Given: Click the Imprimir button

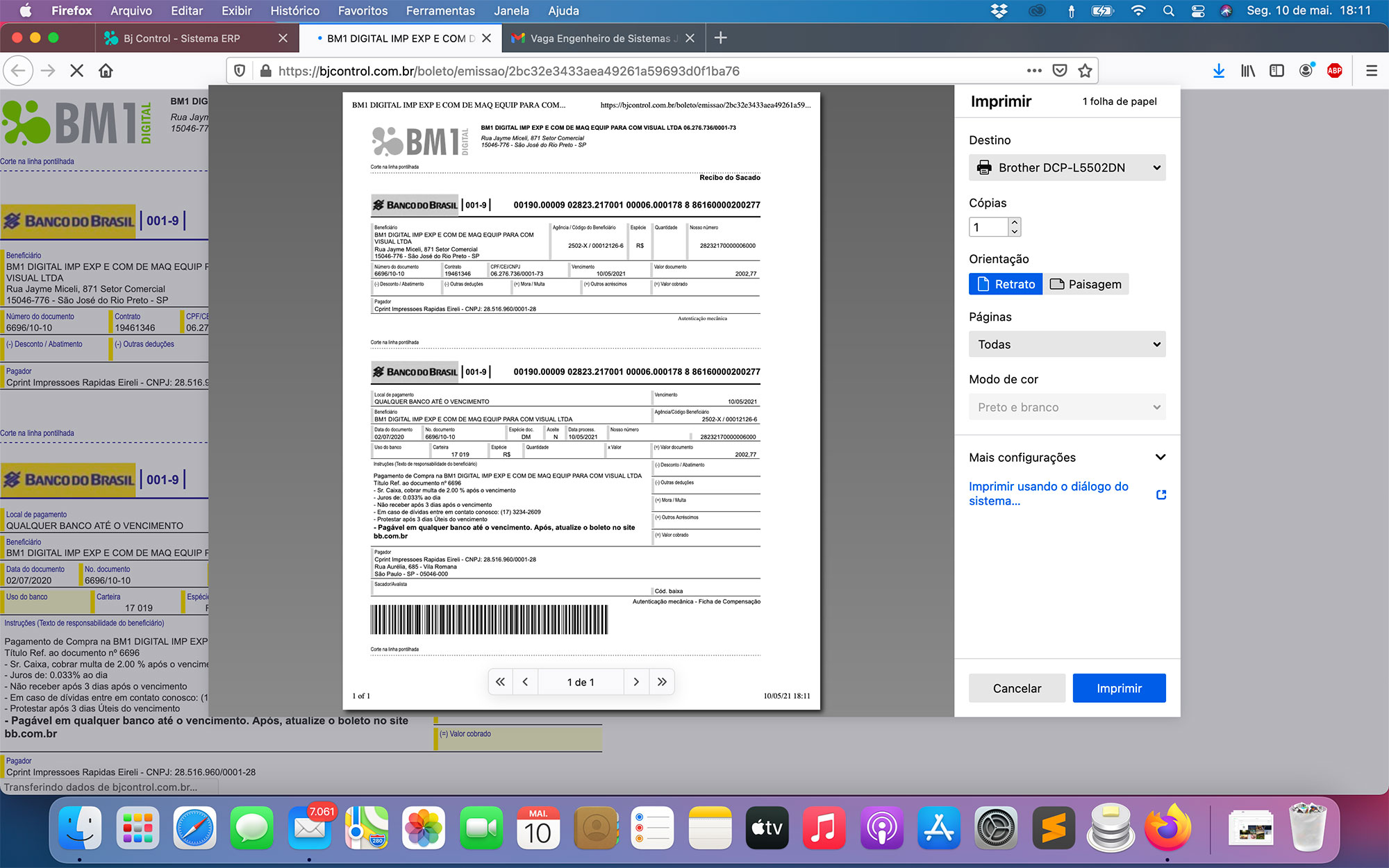Looking at the screenshot, I should pyautogui.click(x=1119, y=688).
